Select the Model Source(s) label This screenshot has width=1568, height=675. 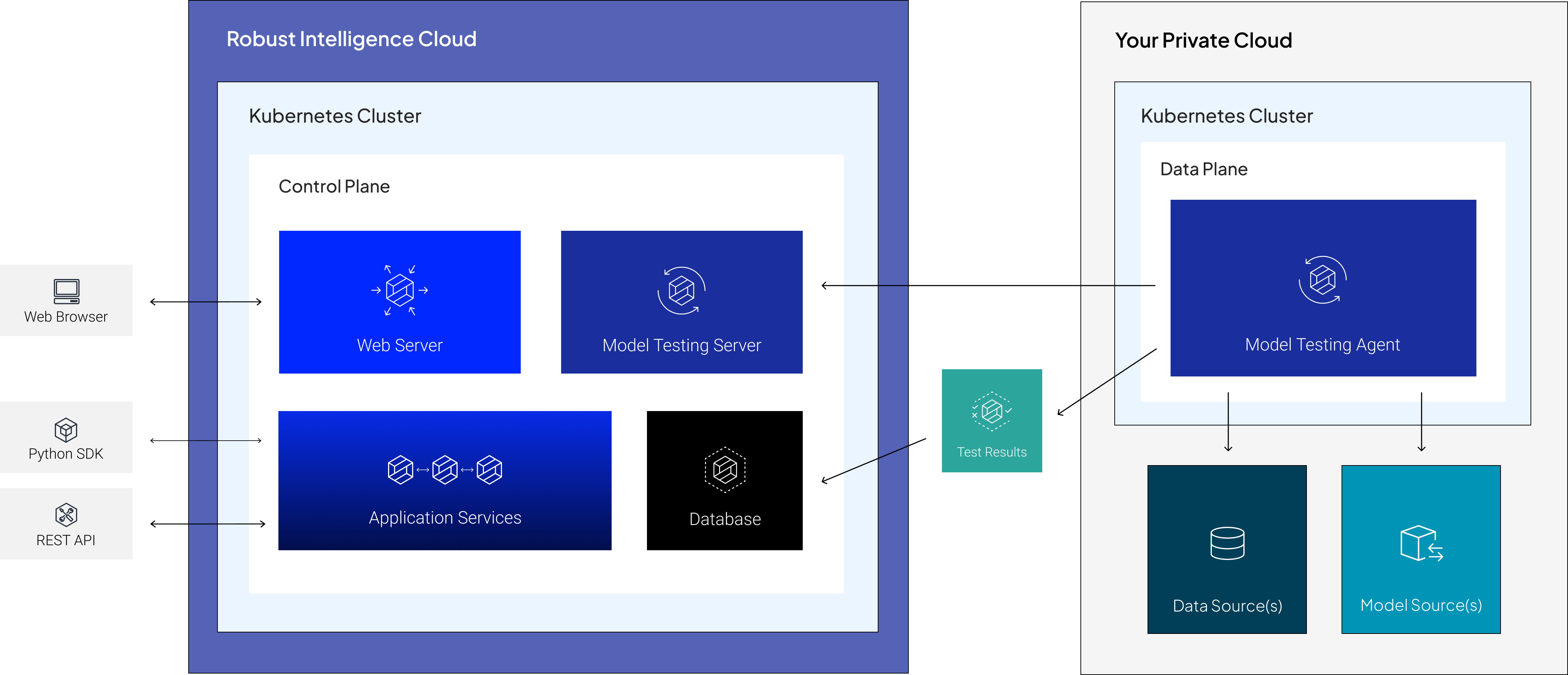(1421, 605)
